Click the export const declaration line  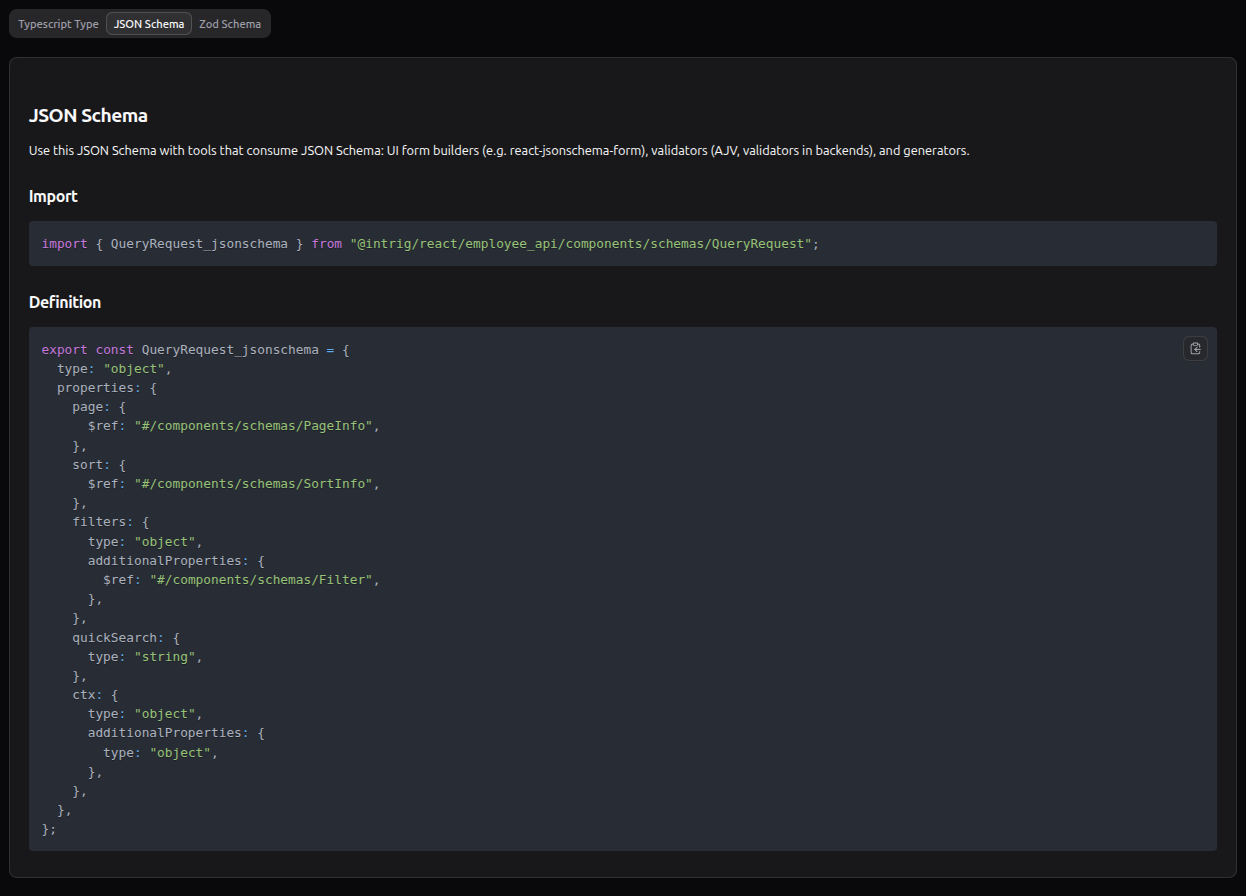pos(195,349)
